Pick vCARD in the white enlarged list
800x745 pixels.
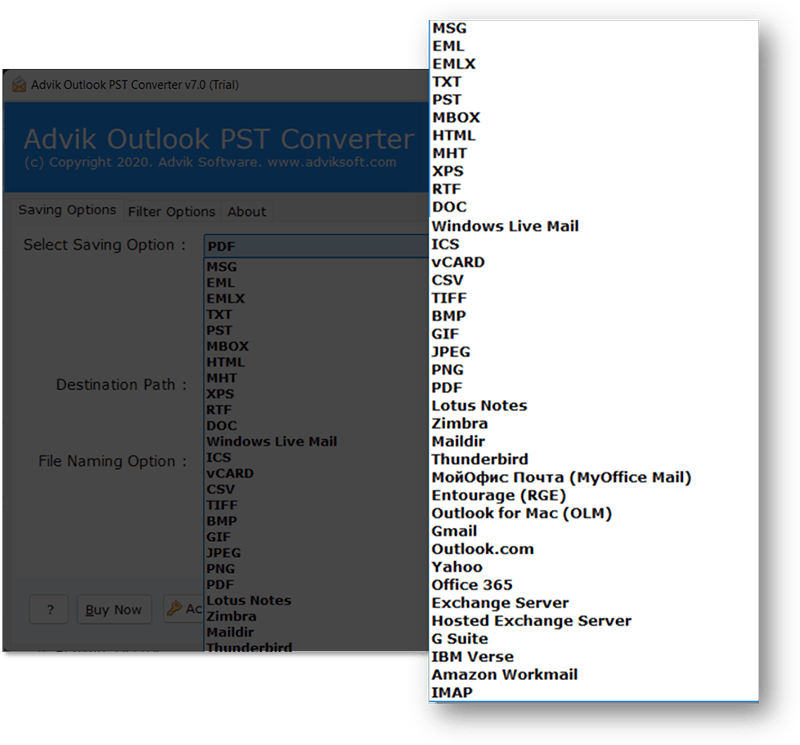[458, 262]
